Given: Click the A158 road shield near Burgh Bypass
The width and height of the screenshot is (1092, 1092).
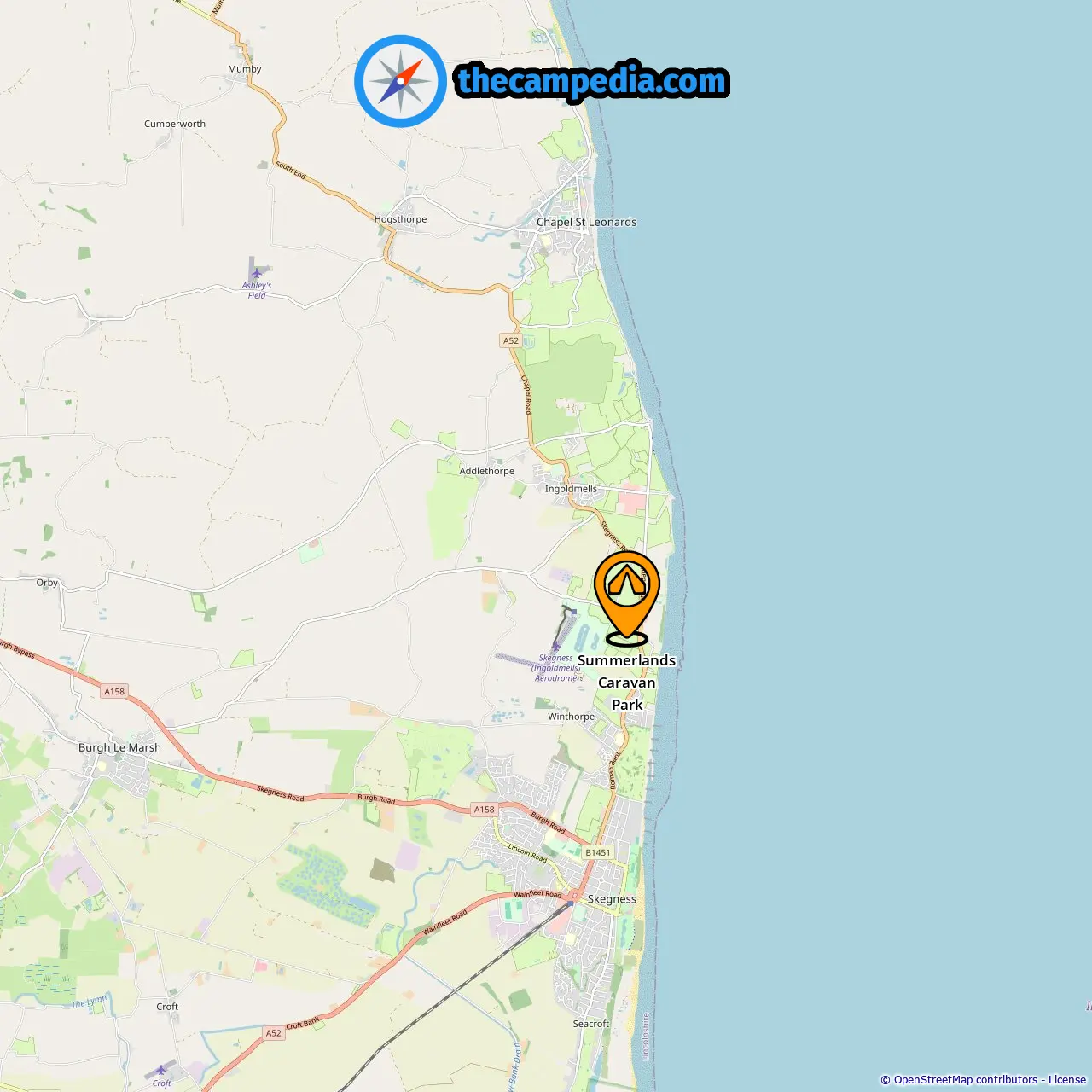Looking at the screenshot, I should tap(114, 691).
